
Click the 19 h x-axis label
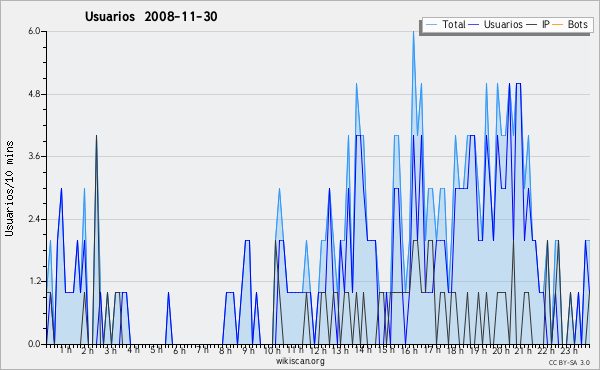(x=478, y=350)
